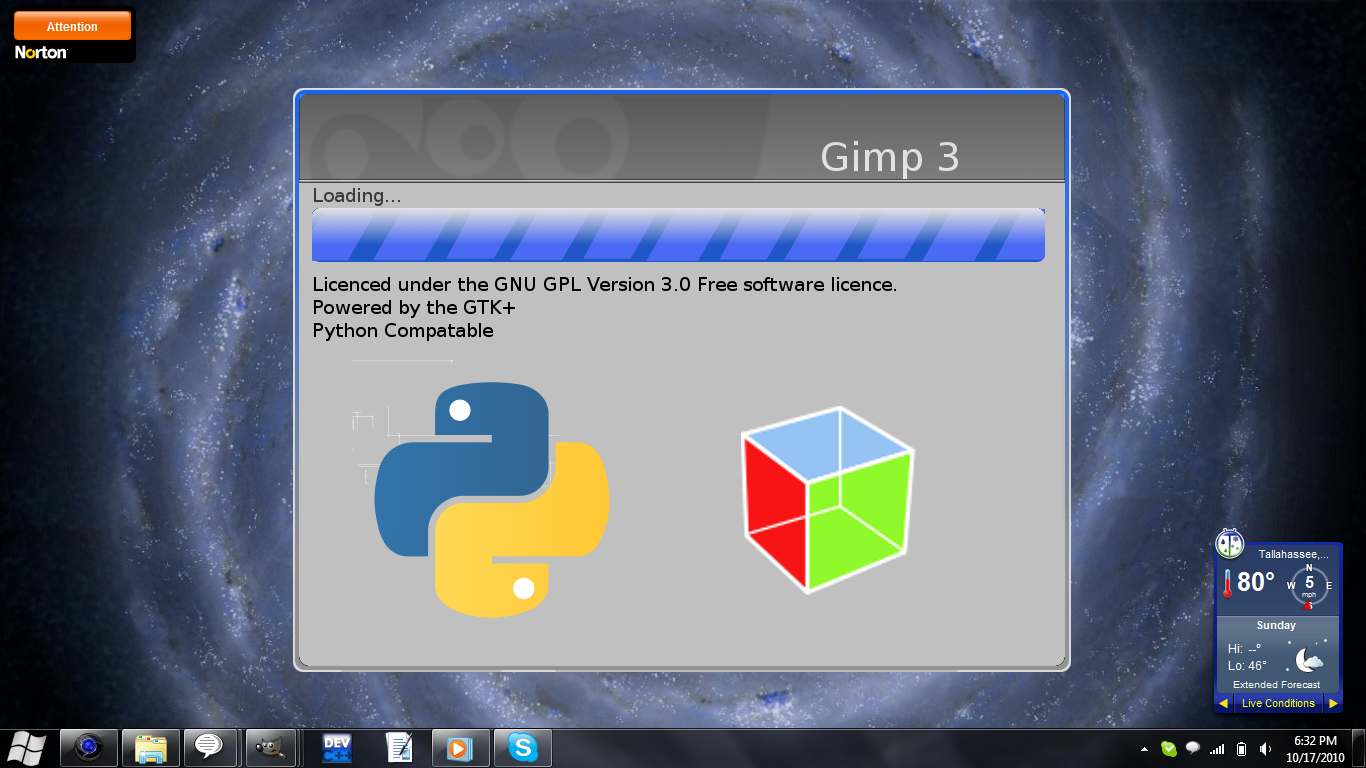Open the volume control in the system tray
This screenshot has height=768, width=1366.
pos(1265,747)
